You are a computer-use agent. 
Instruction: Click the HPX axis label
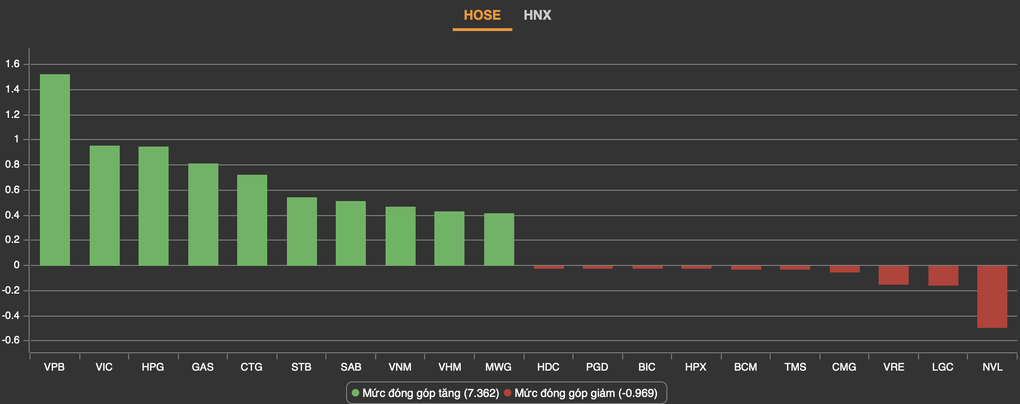(696, 368)
